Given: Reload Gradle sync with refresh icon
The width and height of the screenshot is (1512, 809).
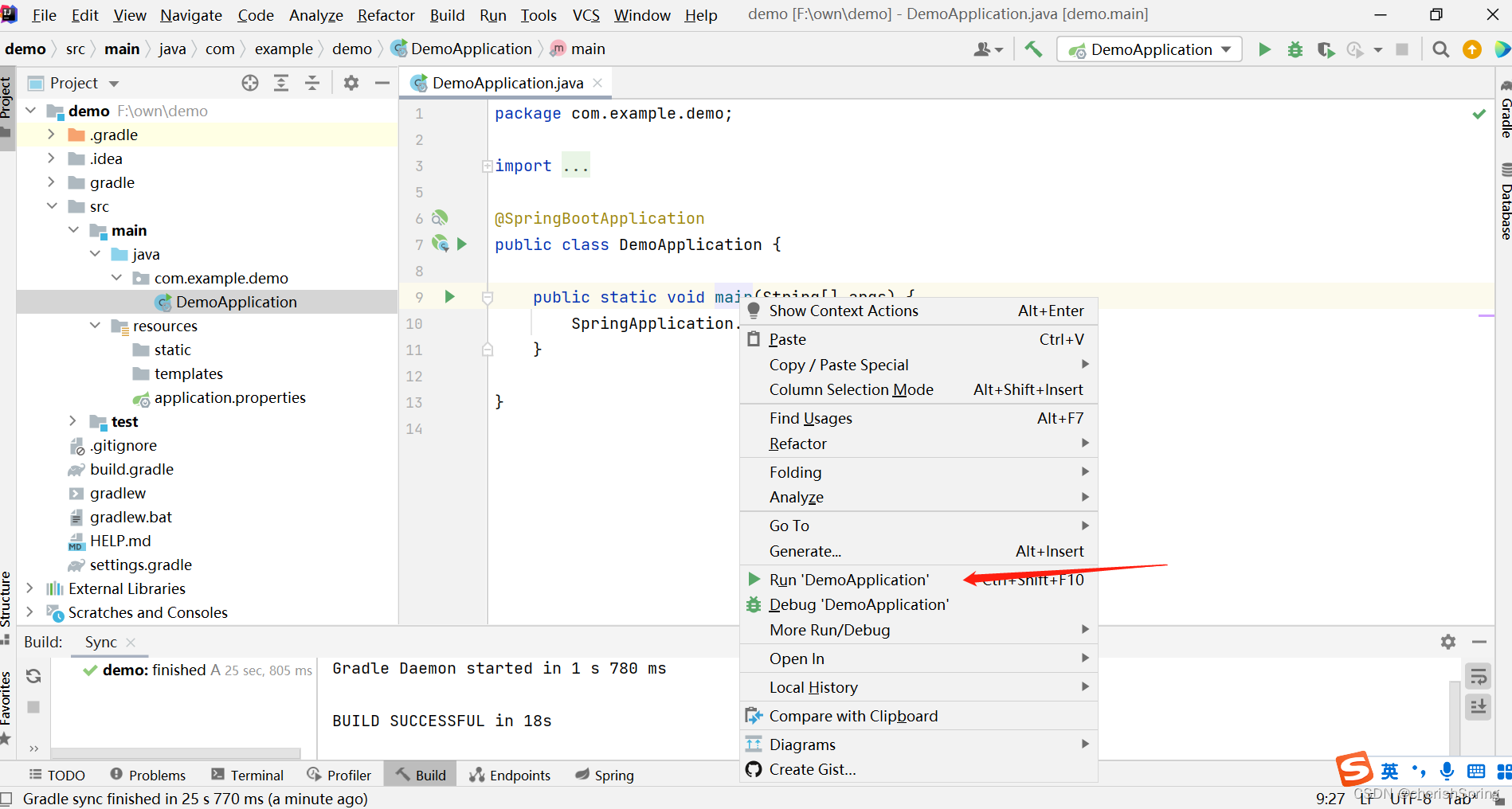Looking at the screenshot, I should click(x=33, y=676).
